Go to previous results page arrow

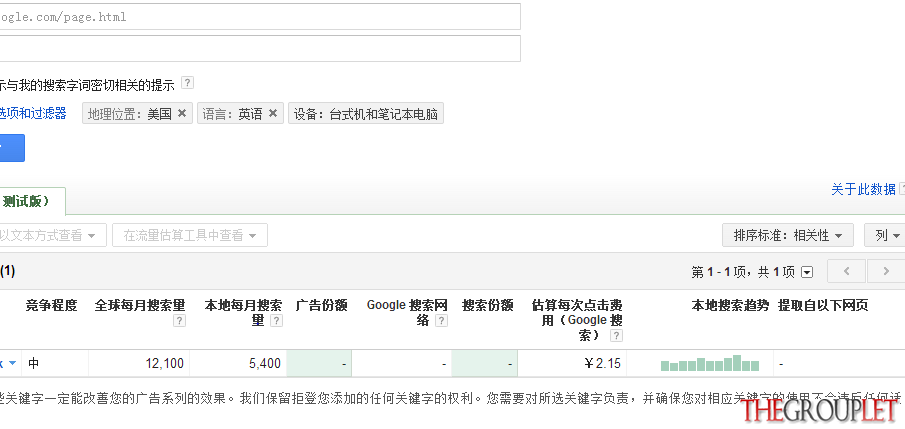tap(846, 271)
